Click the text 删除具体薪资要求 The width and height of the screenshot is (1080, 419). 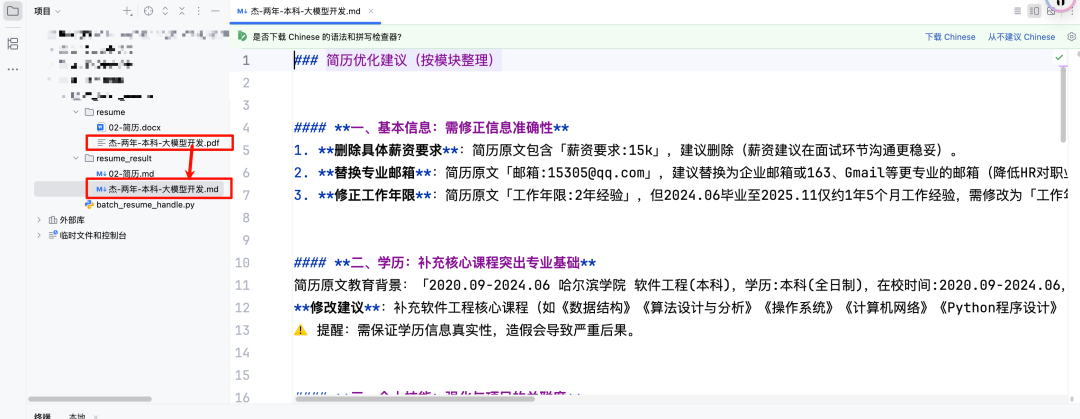(388, 150)
